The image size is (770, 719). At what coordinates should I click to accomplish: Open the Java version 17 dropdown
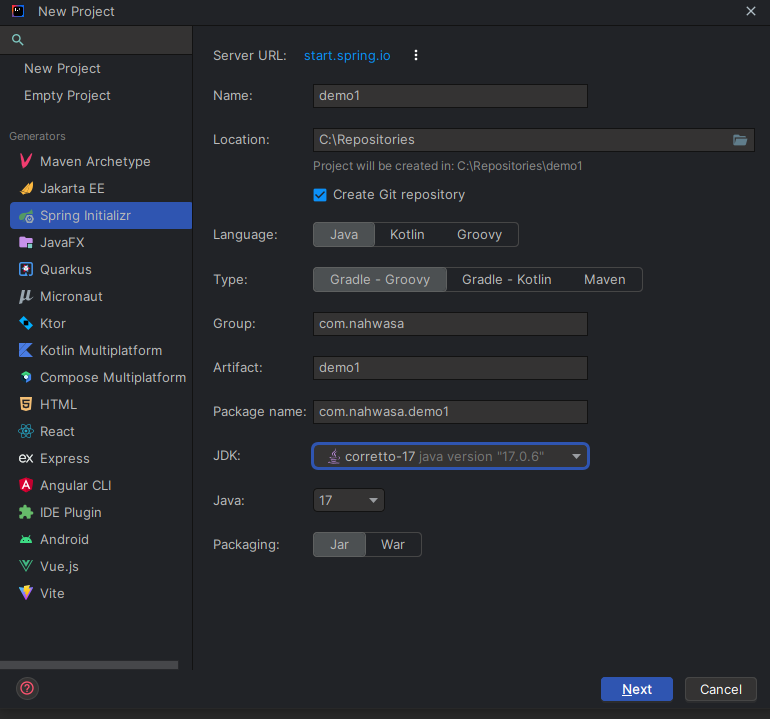pyautogui.click(x=349, y=500)
